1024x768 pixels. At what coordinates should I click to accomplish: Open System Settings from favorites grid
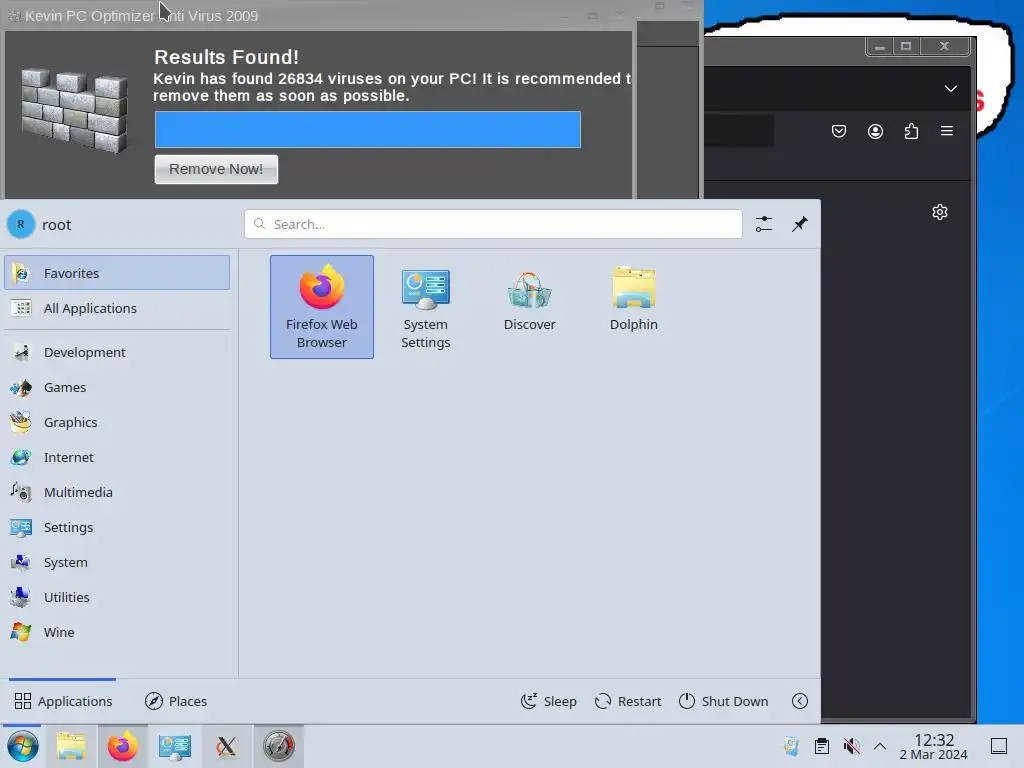(x=426, y=307)
